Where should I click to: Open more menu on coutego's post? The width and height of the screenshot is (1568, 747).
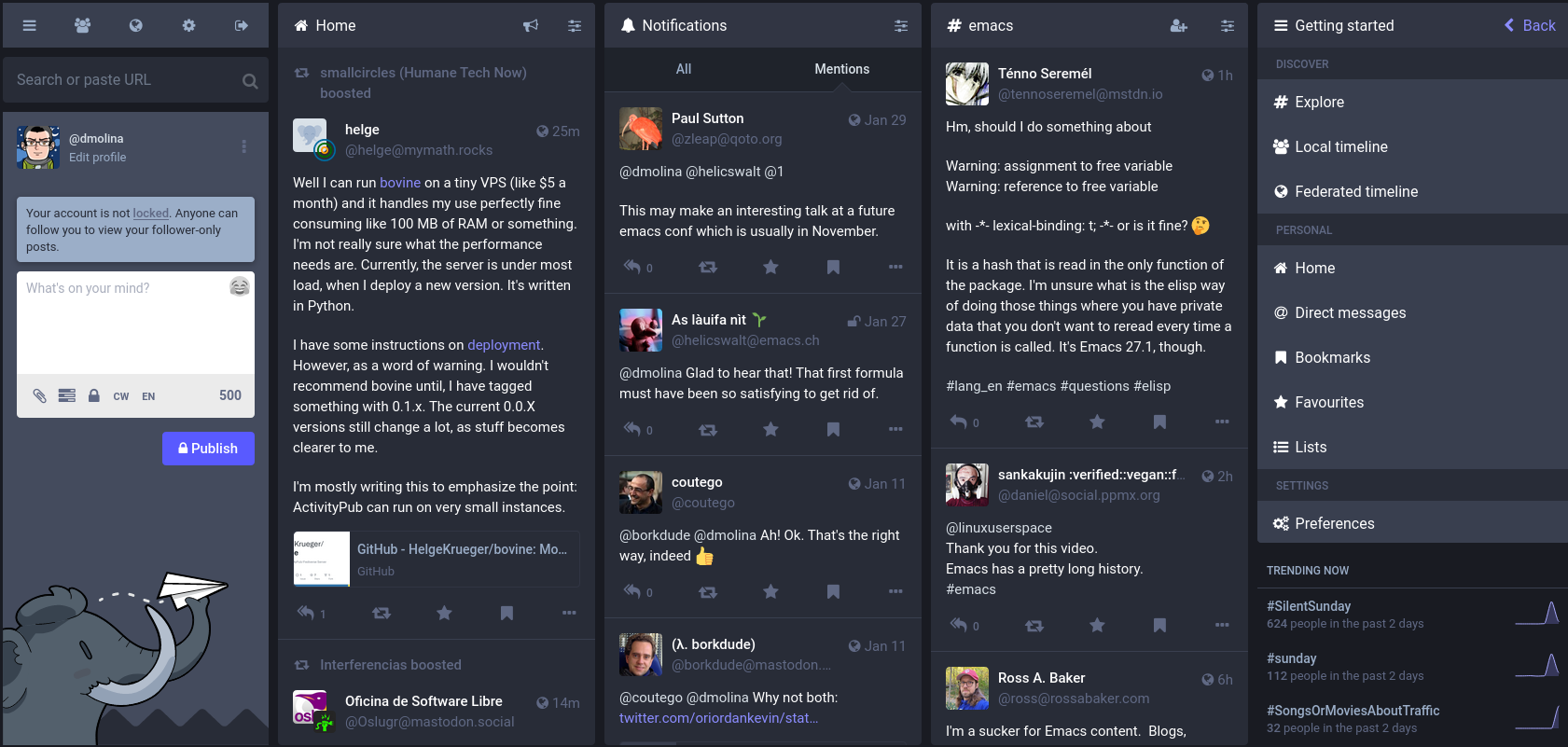[x=895, y=591]
